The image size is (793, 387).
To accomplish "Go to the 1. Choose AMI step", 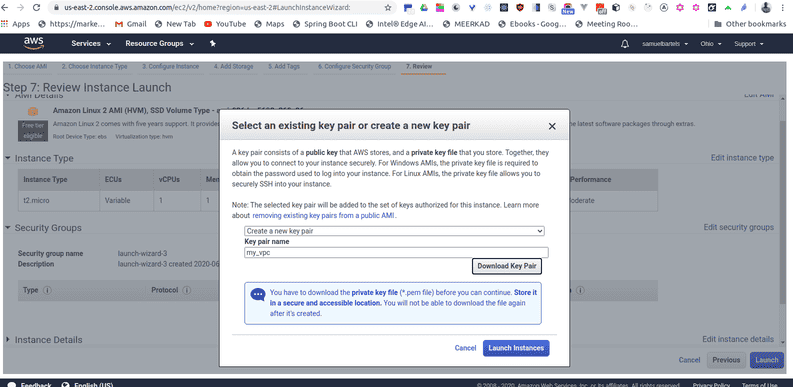I will 27,66.
